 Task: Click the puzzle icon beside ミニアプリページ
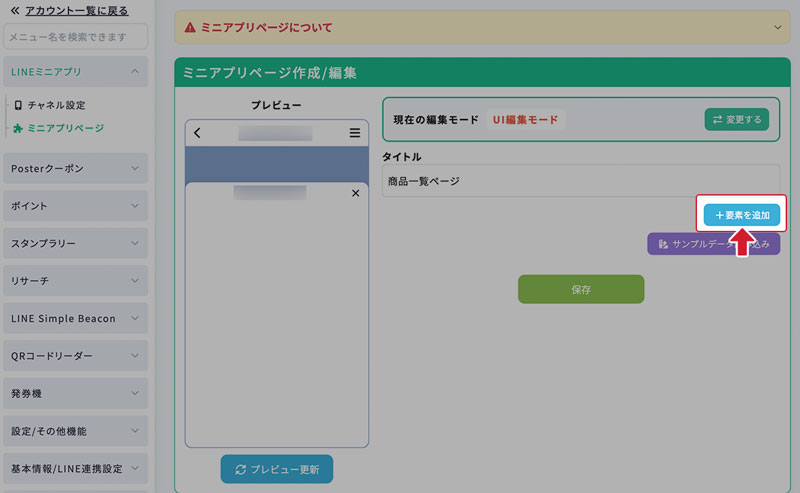pyautogui.click(x=17, y=128)
